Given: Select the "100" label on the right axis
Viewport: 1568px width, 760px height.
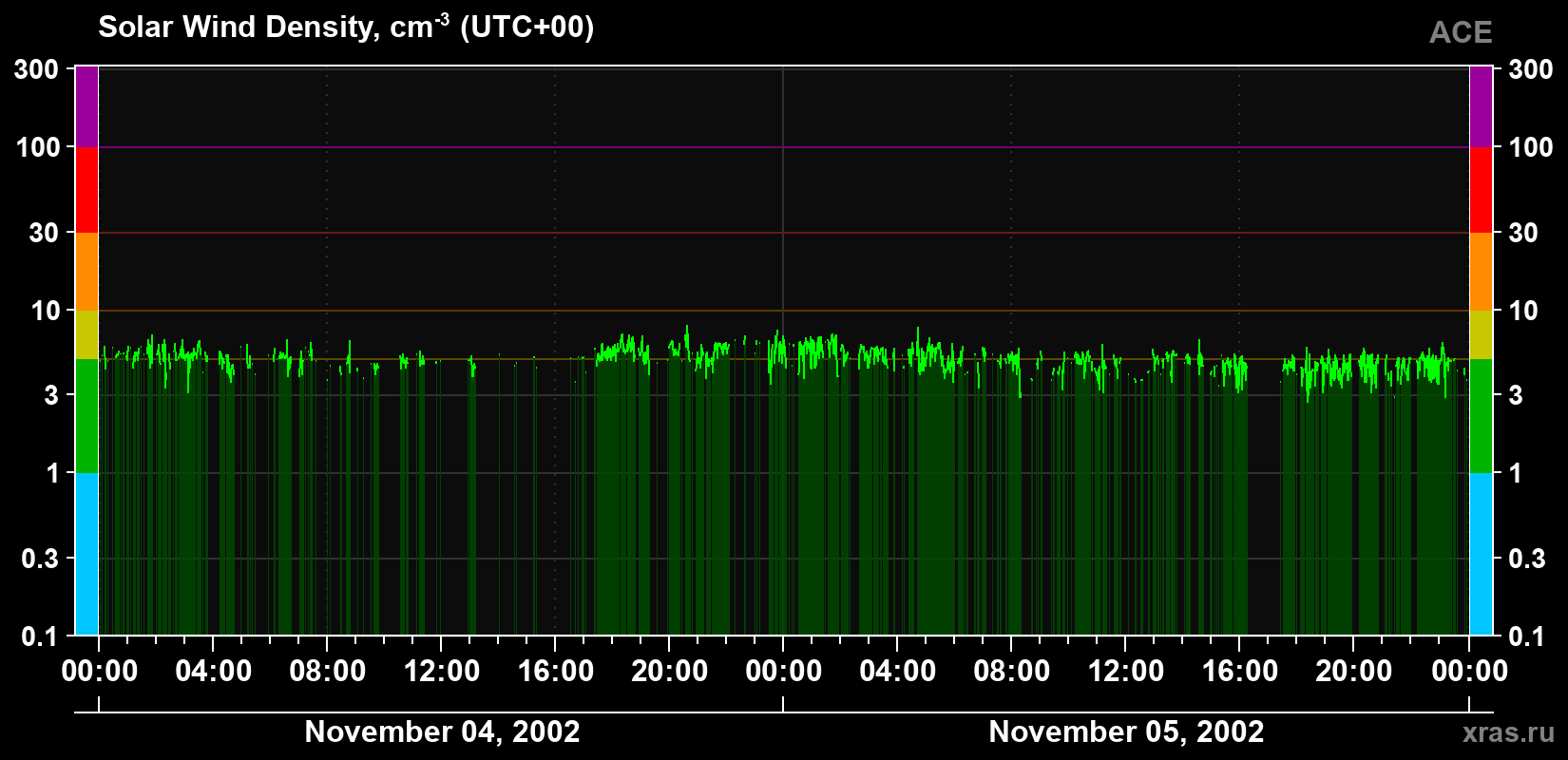Looking at the screenshot, I should click(x=1531, y=147).
